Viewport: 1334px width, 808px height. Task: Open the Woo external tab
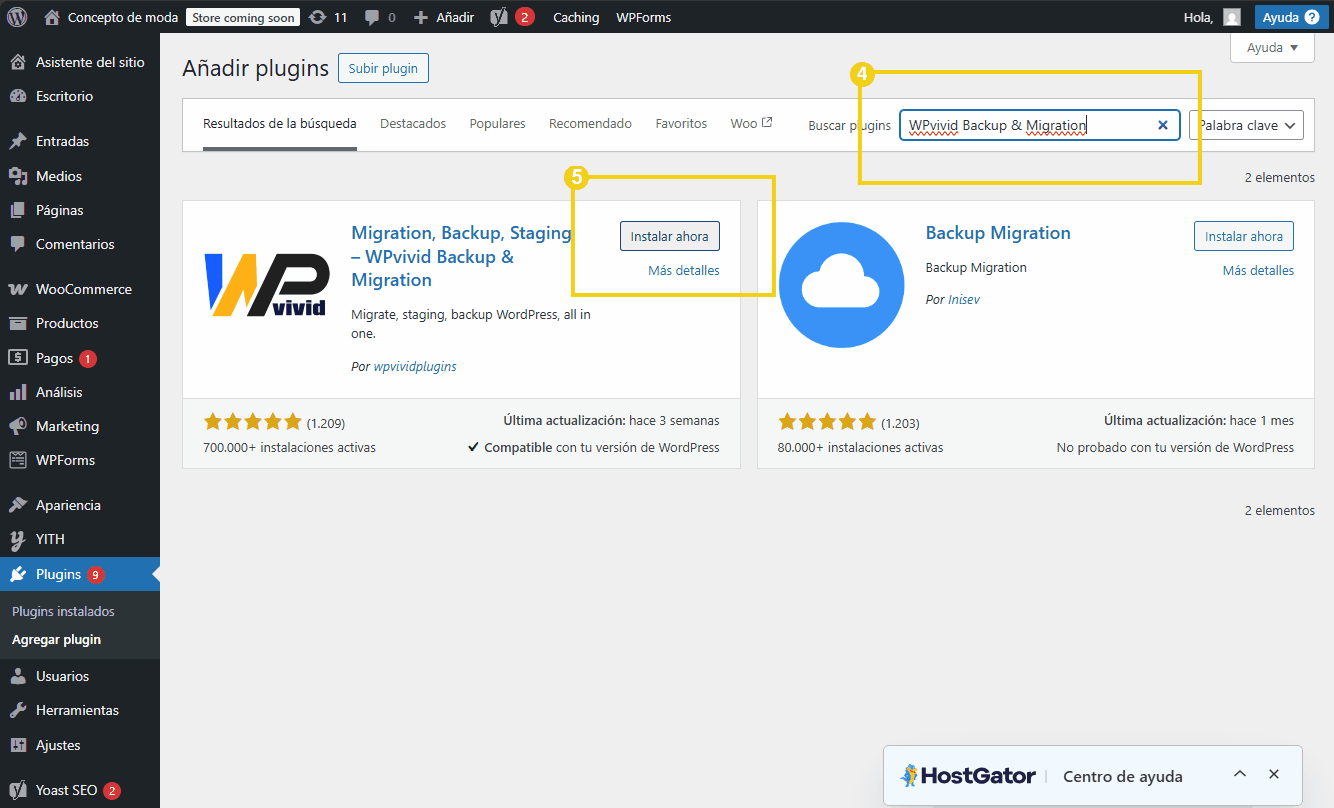click(x=751, y=124)
